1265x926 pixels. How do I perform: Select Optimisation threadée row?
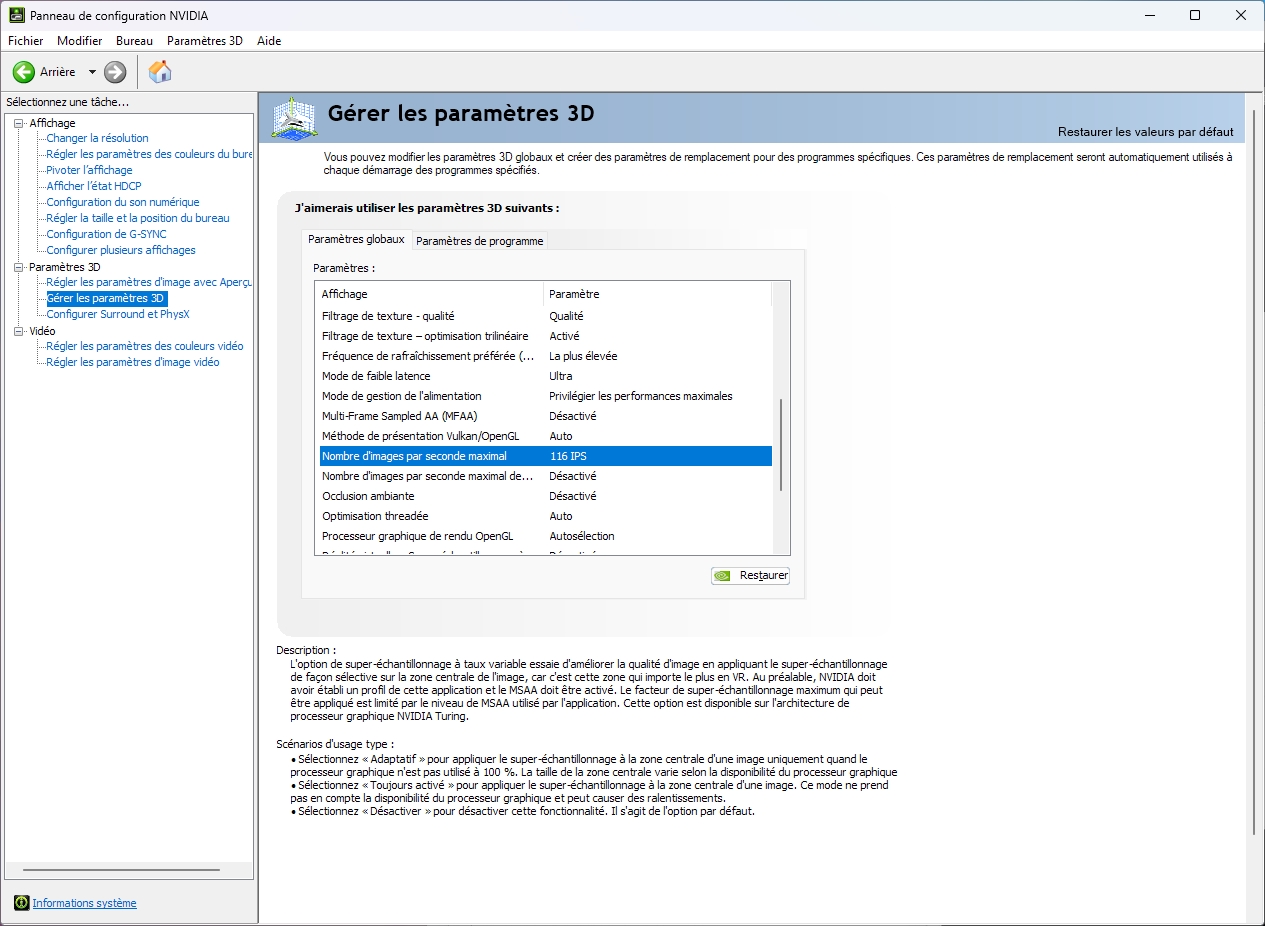click(545, 516)
